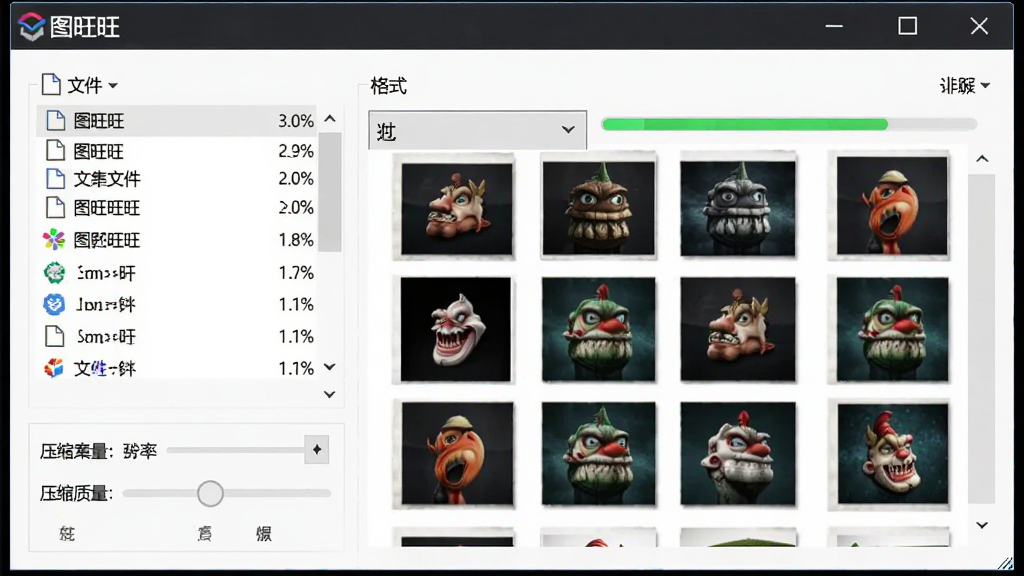Click the 图旺旺 app logo in title bar

31,27
